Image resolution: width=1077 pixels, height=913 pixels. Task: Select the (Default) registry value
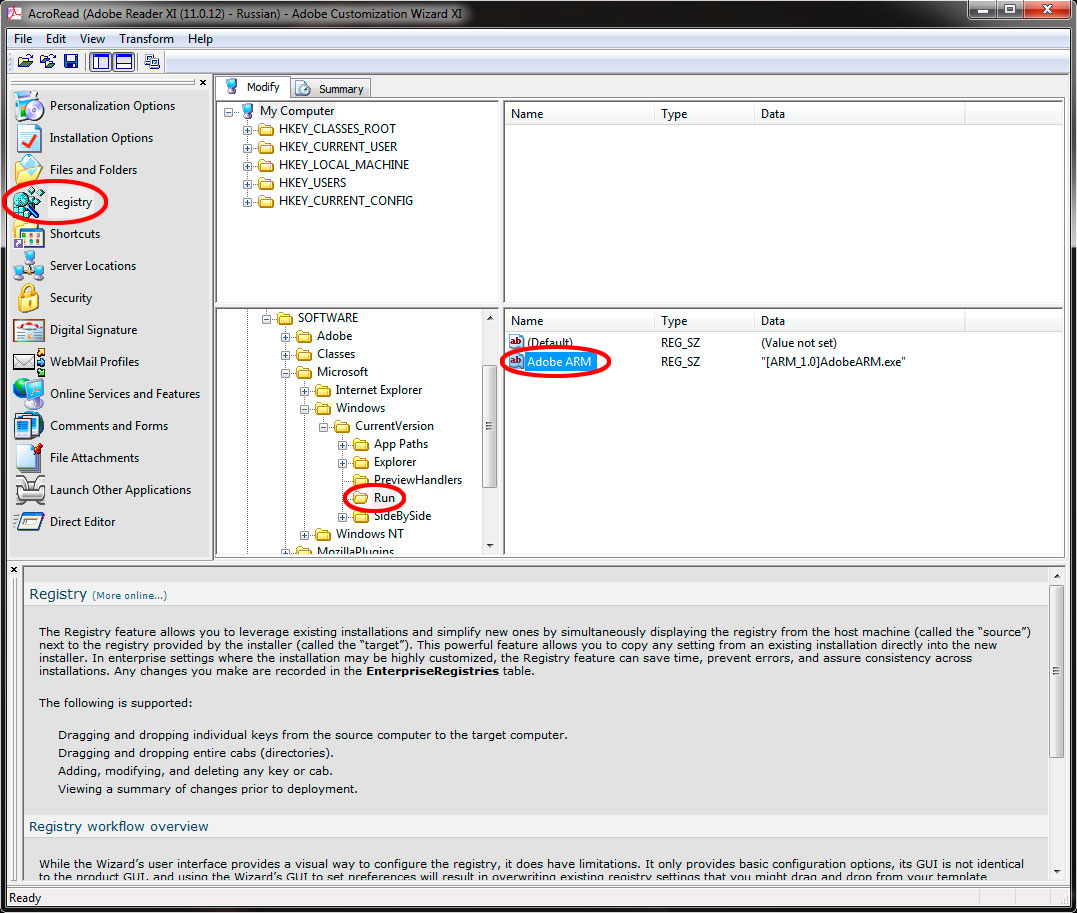[549, 343]
